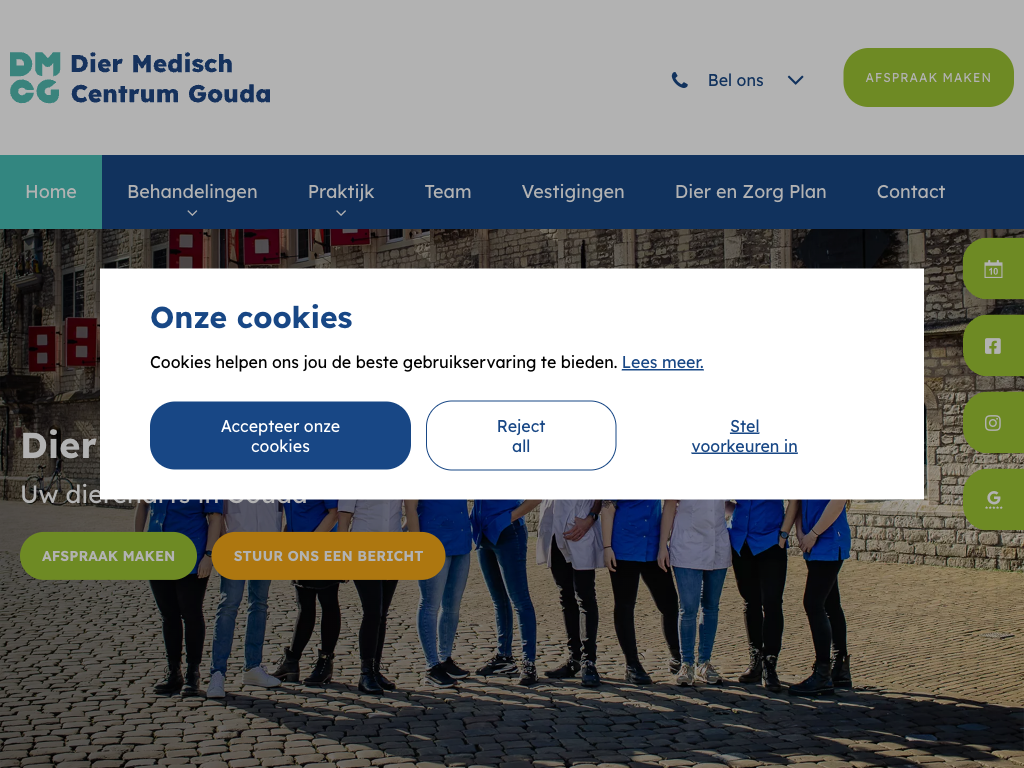The image size is (1024, 768).
Task: Open the Instagram icon link
Action: [x=993, y=423]
